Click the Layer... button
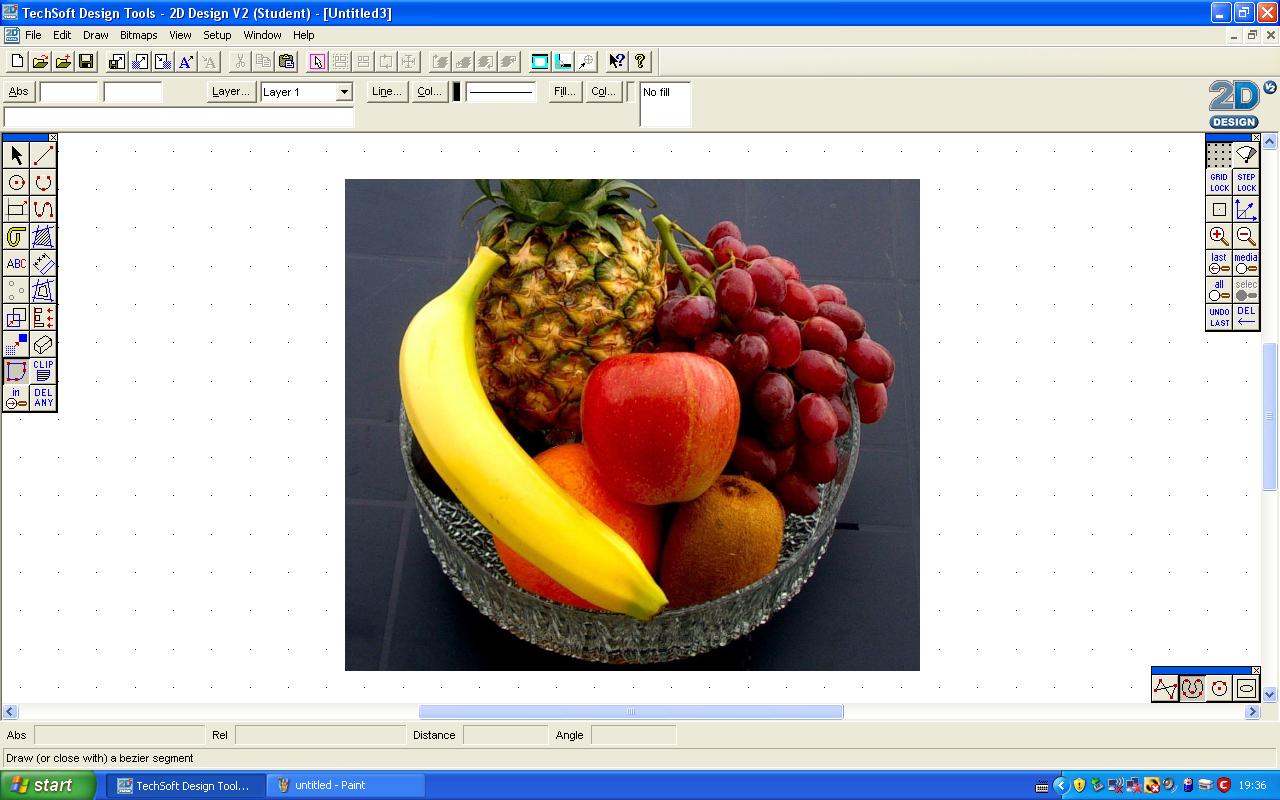 coord(230,91)
